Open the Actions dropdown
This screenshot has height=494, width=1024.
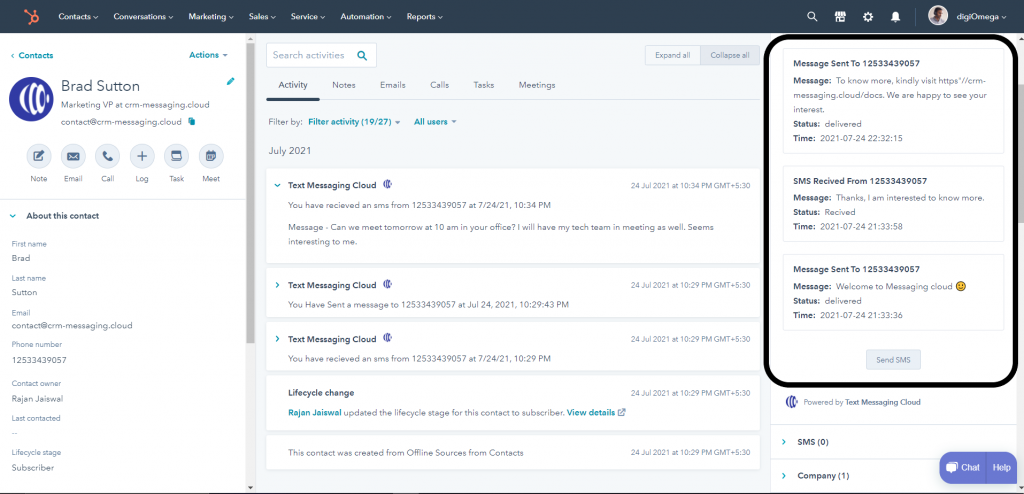[208, 56]
